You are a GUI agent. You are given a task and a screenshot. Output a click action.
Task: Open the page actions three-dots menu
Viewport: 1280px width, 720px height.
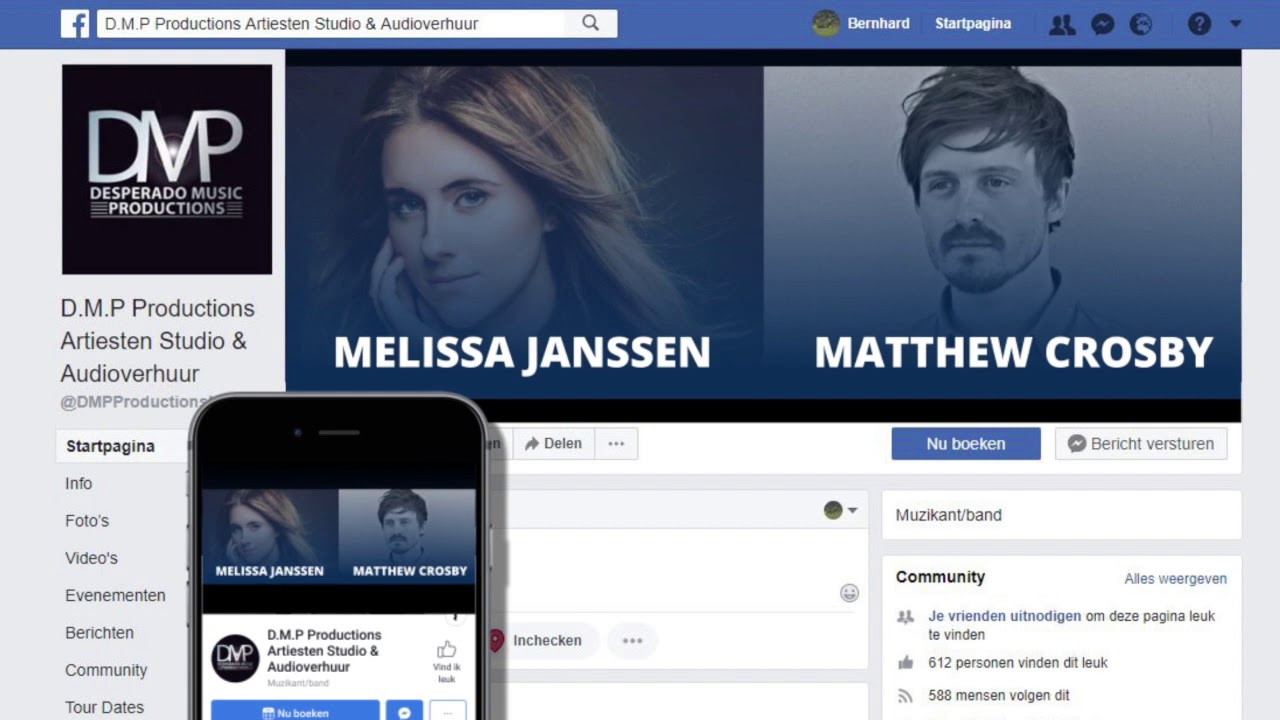[x=616, y=443]
